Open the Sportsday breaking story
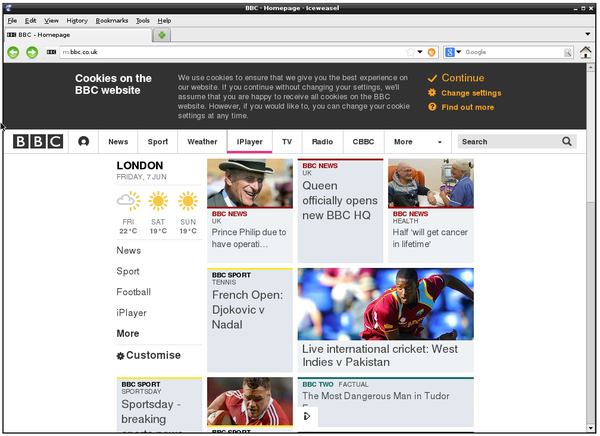 pos(151,412)
